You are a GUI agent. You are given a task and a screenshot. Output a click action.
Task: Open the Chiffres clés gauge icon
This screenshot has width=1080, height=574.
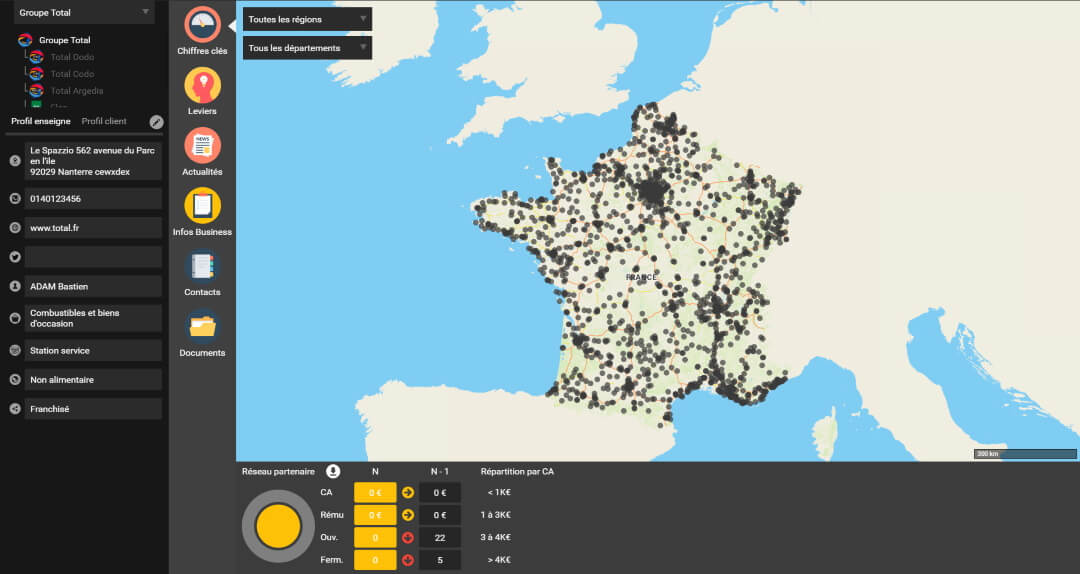pos(202,24)
